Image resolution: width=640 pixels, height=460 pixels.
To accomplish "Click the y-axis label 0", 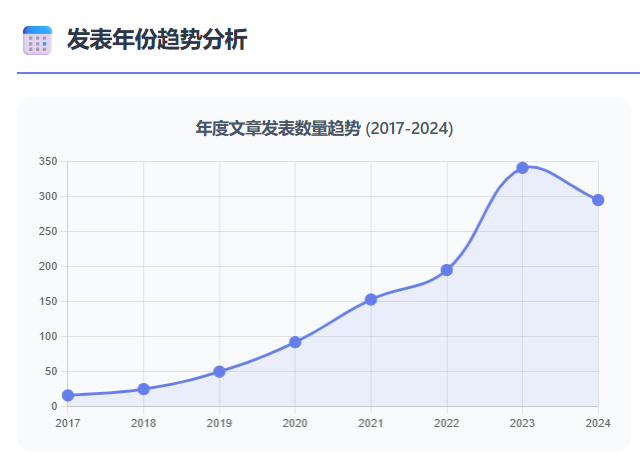I will tap(54, 407).
